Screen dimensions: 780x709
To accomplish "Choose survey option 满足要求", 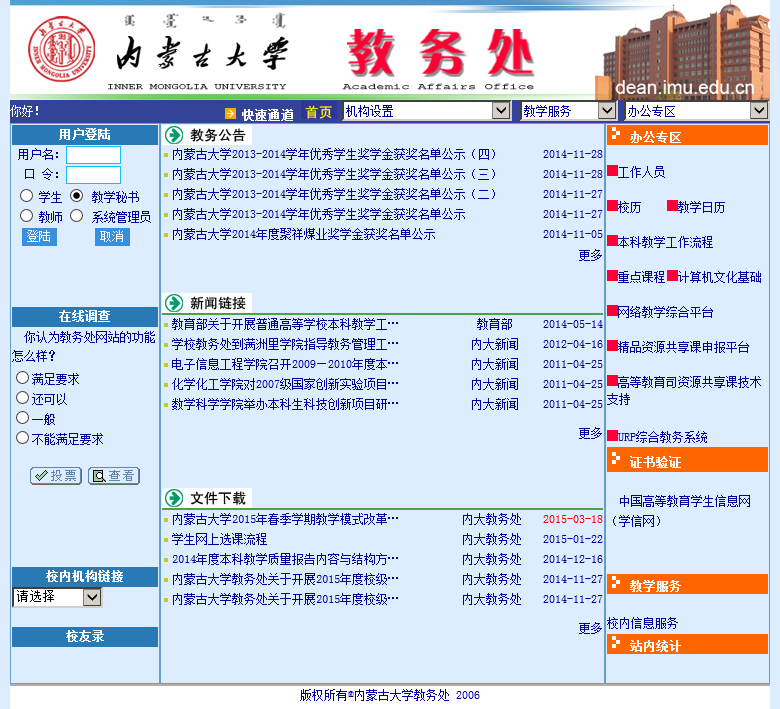I will [22, 378].
